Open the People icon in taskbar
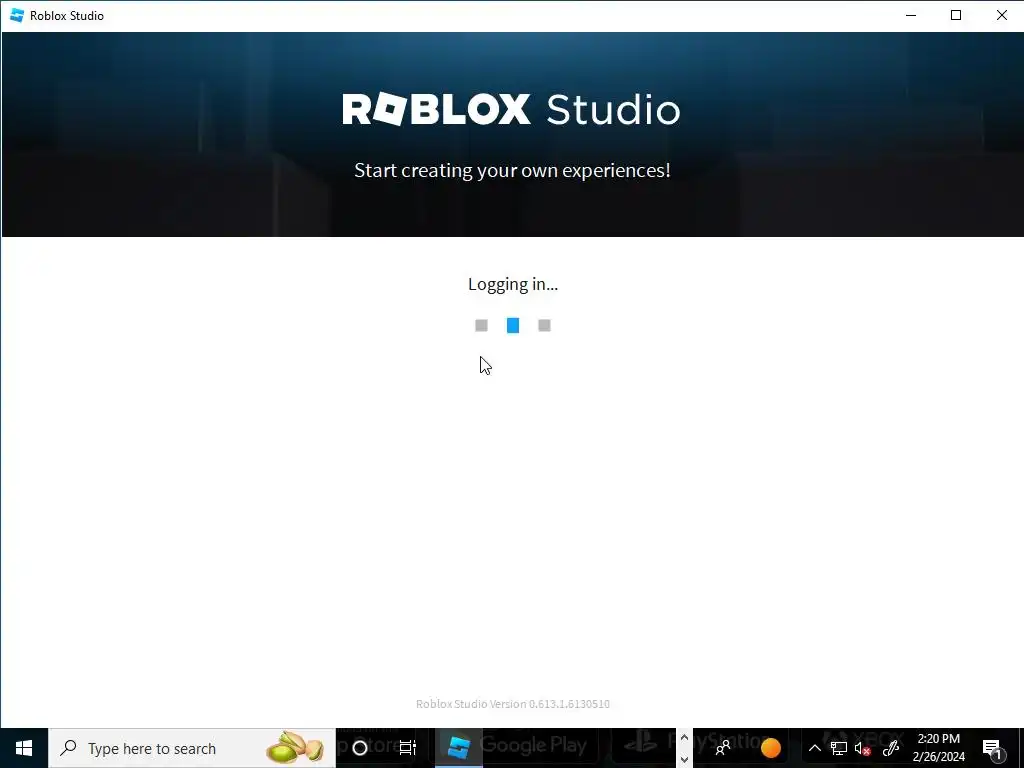This screenshot has width=1024, height=768. pos(723,748)
